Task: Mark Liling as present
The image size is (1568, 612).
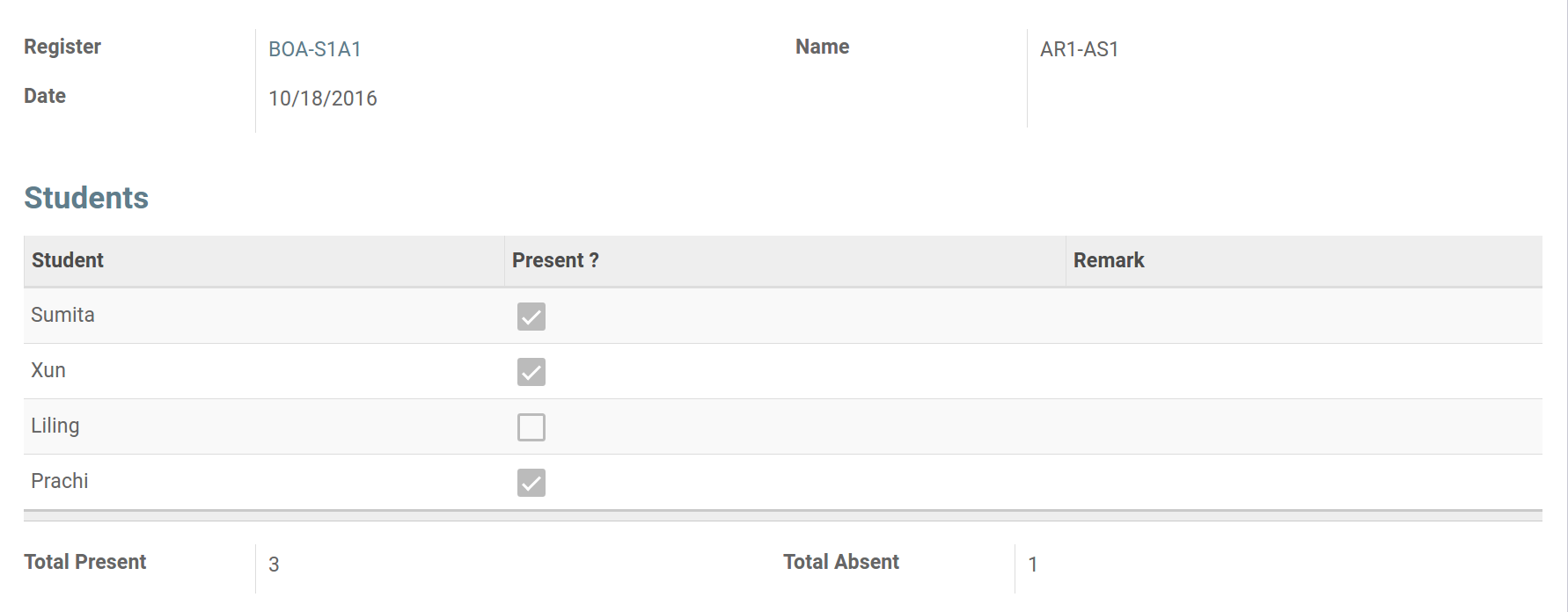Action: pyautogui.click(x=531, y=427)
